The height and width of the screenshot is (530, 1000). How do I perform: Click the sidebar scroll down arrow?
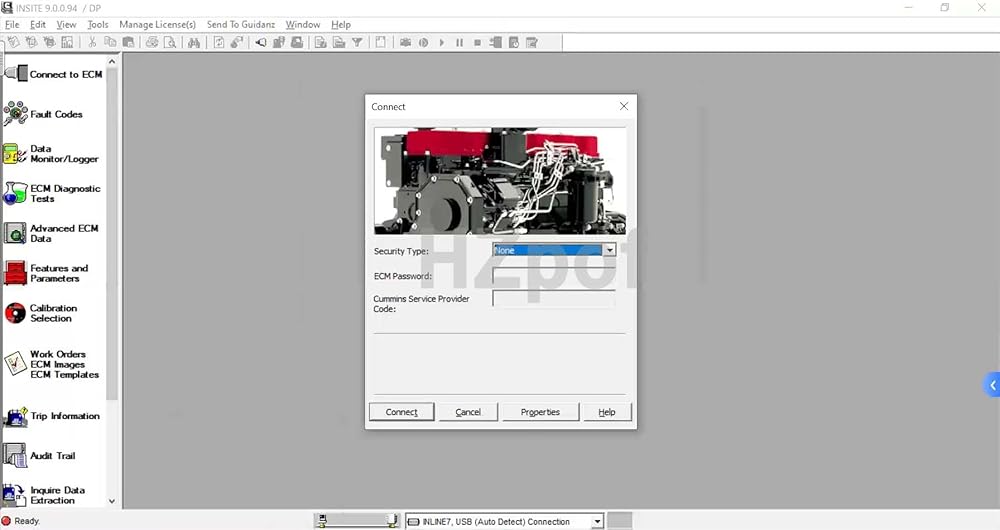pos(112,501)
